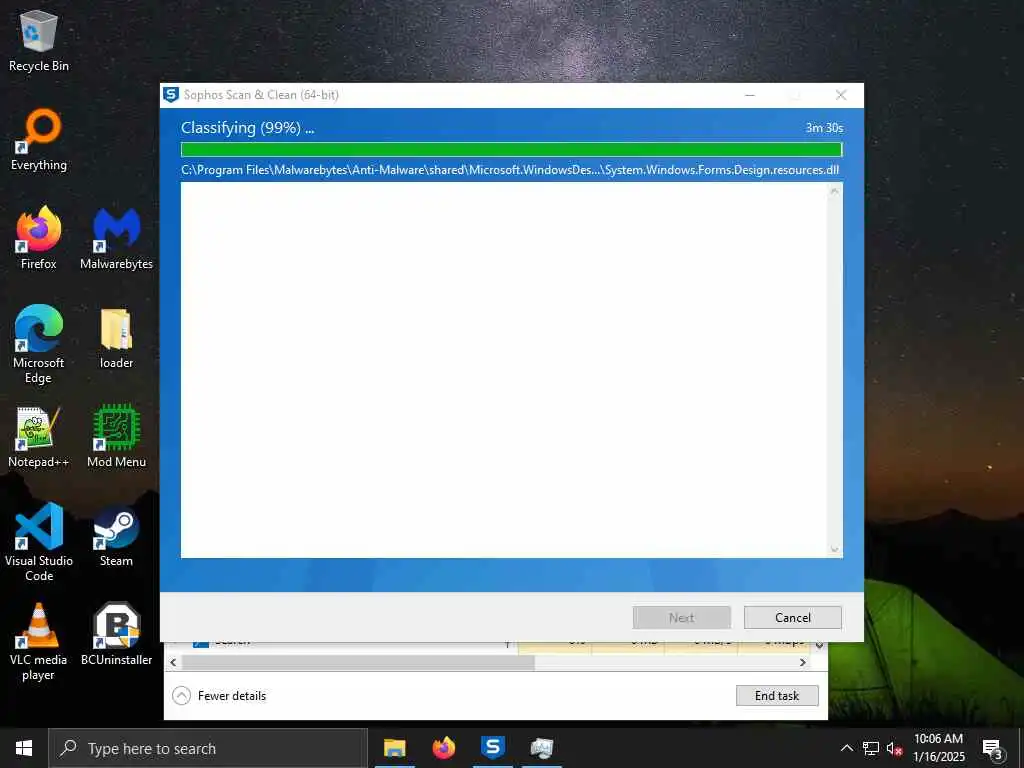Click the scanned file path text

tap(510, 170)
